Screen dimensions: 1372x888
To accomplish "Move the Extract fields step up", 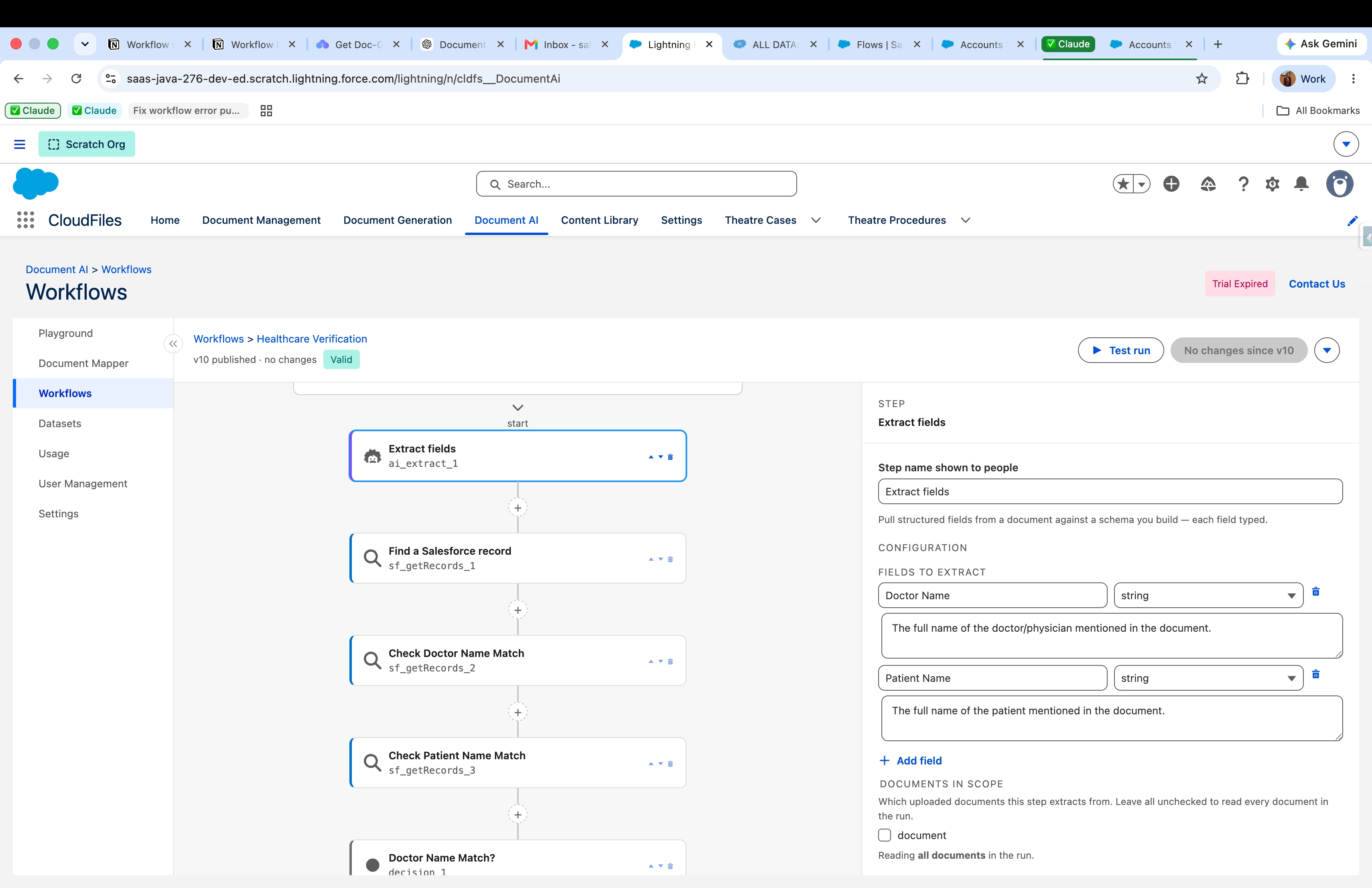I will [651, 457].
